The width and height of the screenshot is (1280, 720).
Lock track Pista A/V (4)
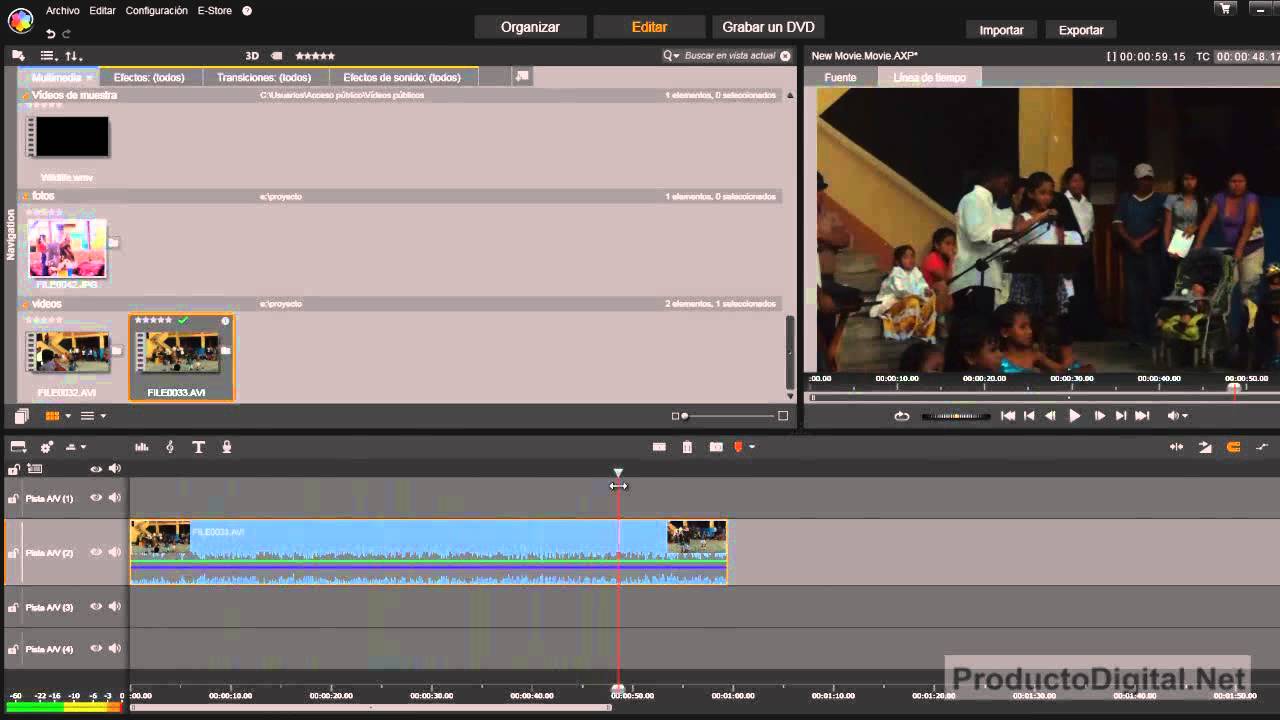(x=13, y=650)
